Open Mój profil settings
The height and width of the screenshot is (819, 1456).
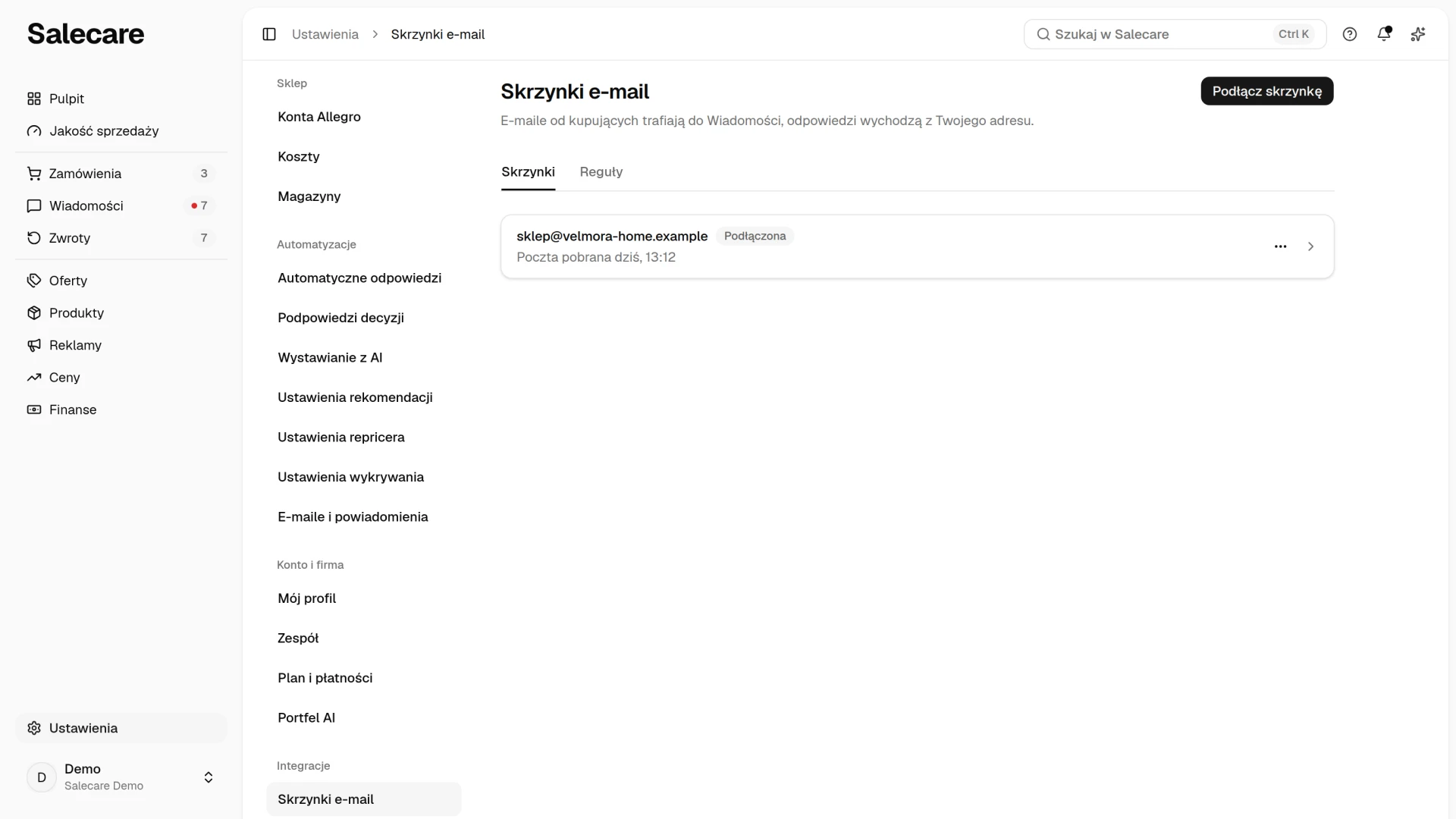point(364,598)
